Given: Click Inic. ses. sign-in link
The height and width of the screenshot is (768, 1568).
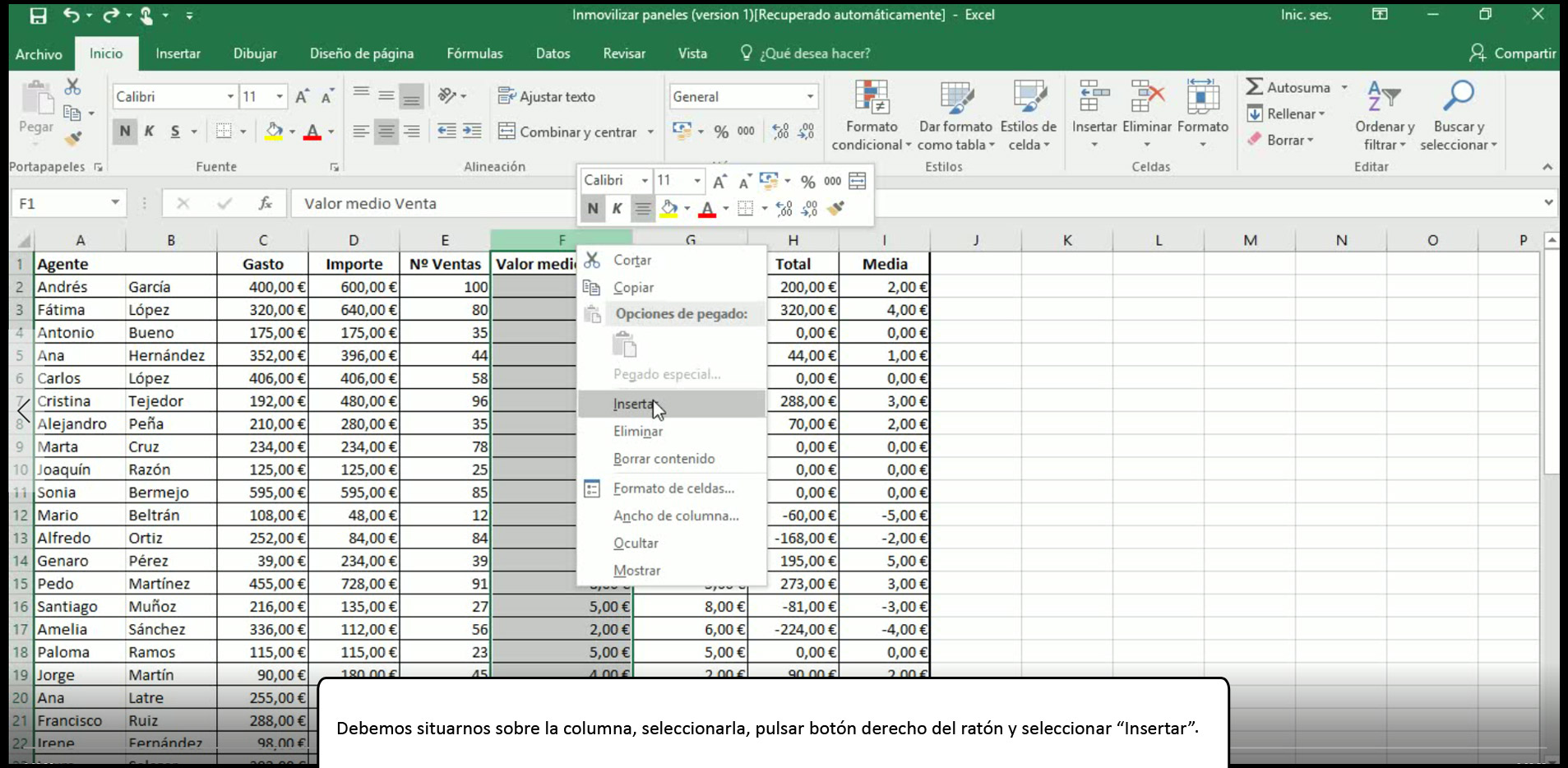Looking at the screenshot, I should tap(1306, 15).
